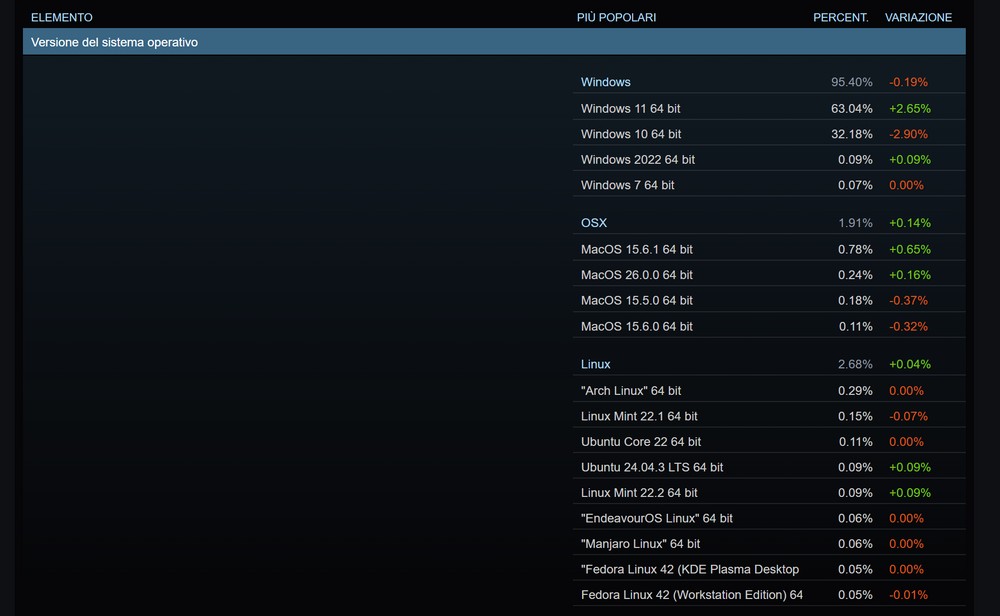Select the Linux category heading
The height and width of the screenshot is (616, 1000).
pos(595,364)
